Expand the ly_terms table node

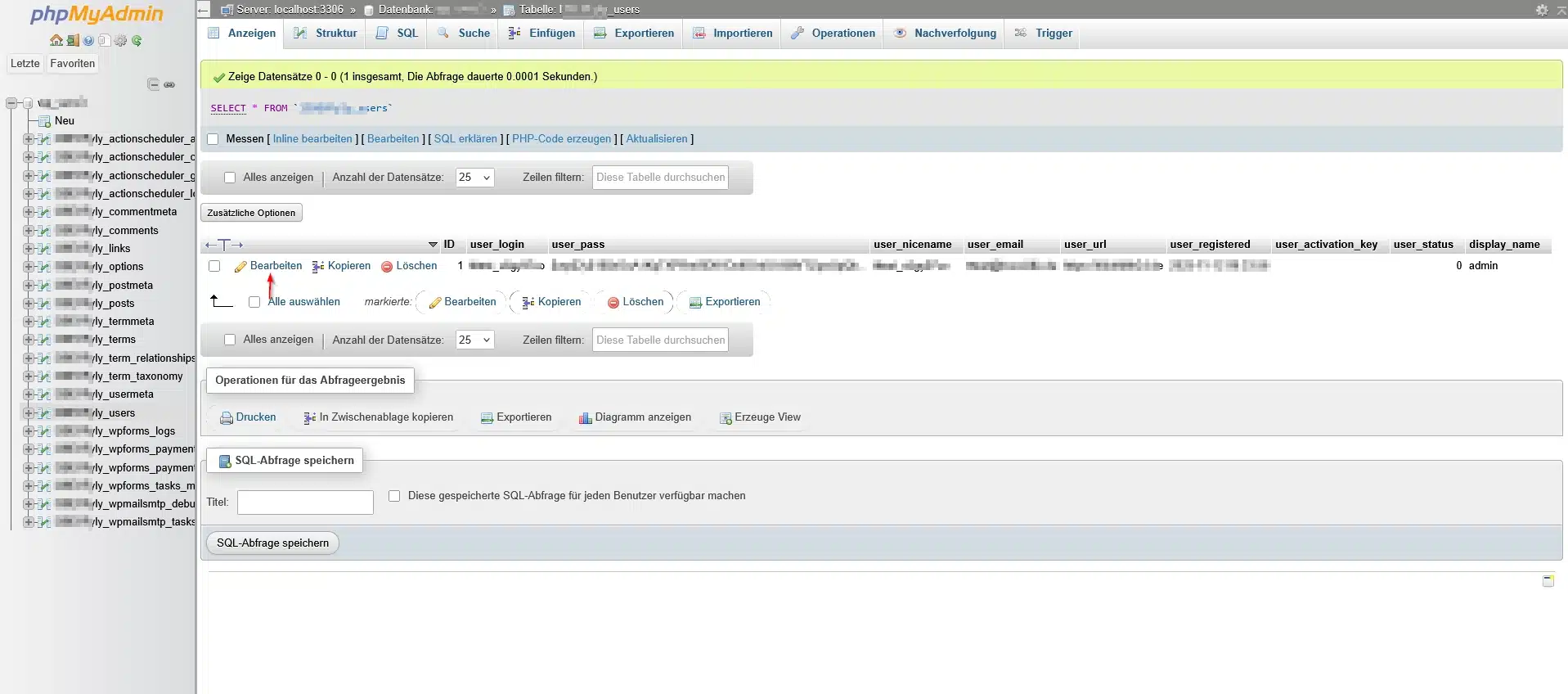(29, 340)
